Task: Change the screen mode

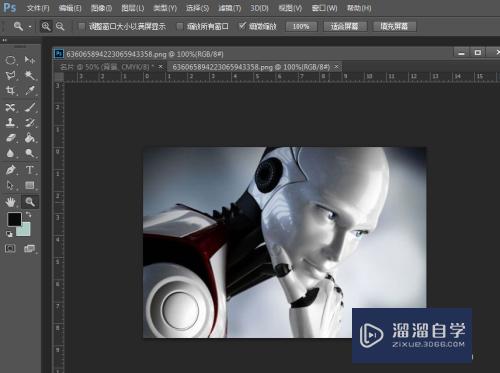Action: (x=29, y=248)
